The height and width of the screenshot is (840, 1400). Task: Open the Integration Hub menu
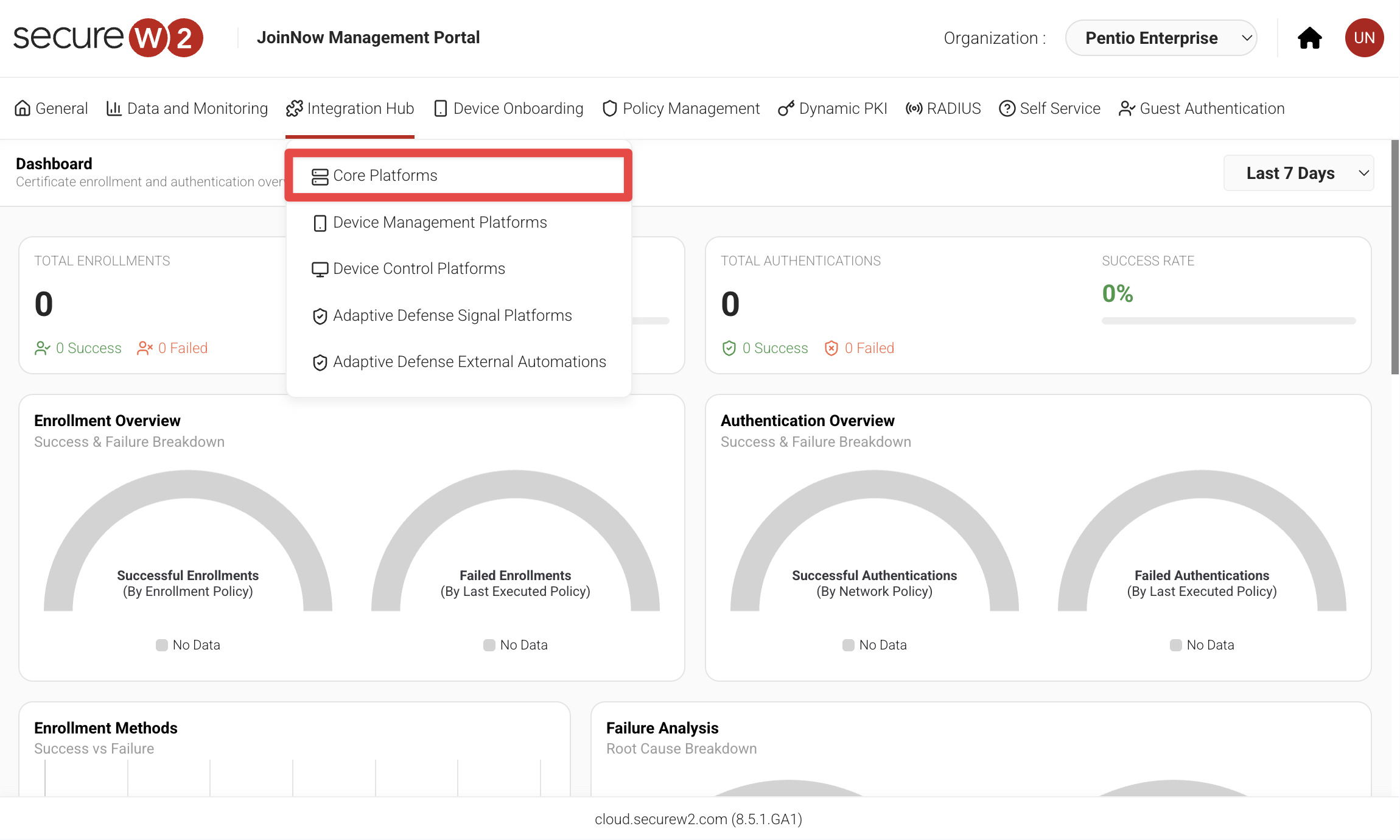(x=350, y=108)
